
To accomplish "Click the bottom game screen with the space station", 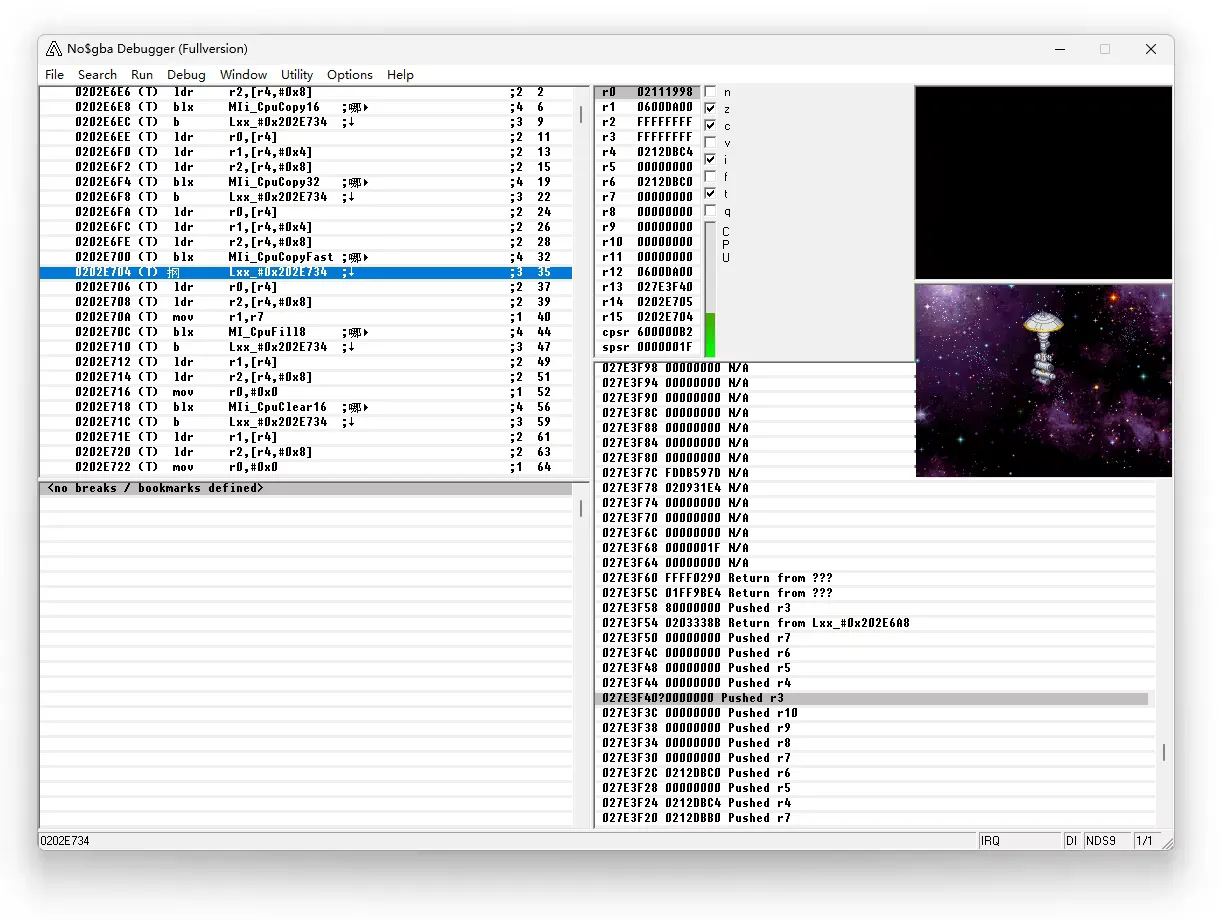I will point(1043,380).
